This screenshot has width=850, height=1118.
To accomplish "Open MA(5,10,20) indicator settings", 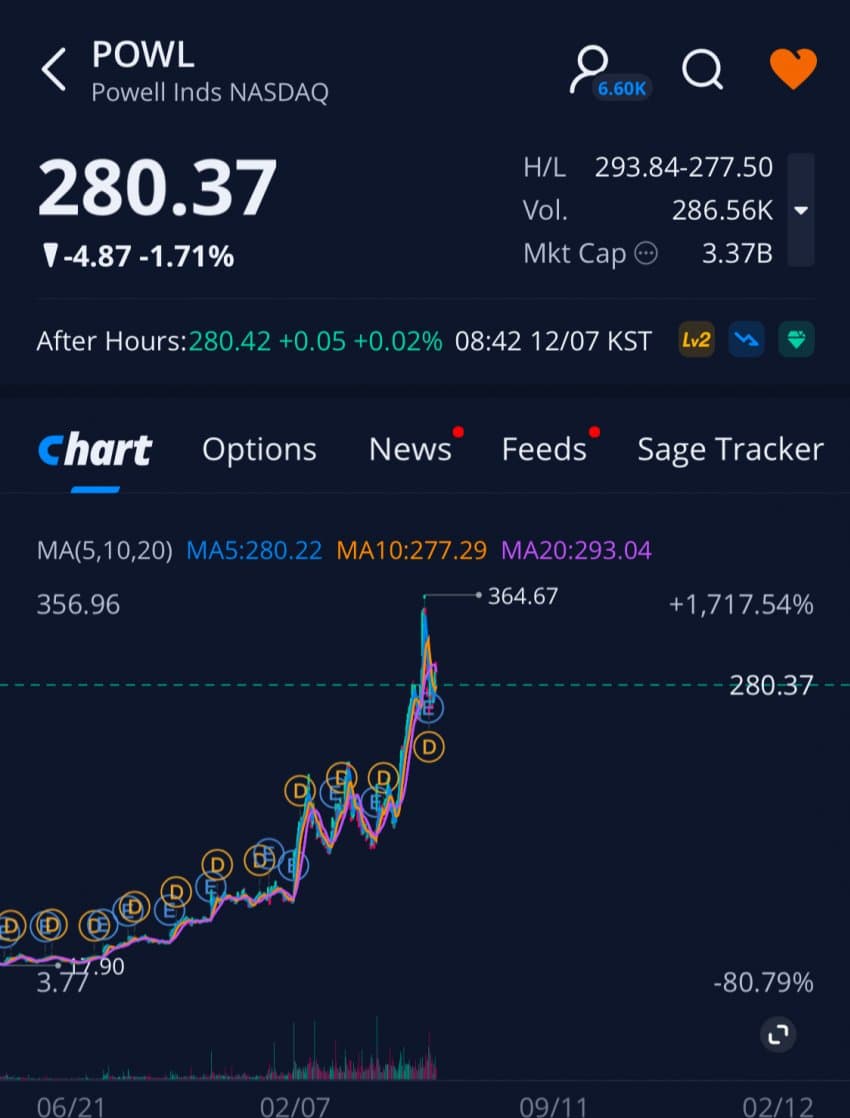I will tap(105, 550).
